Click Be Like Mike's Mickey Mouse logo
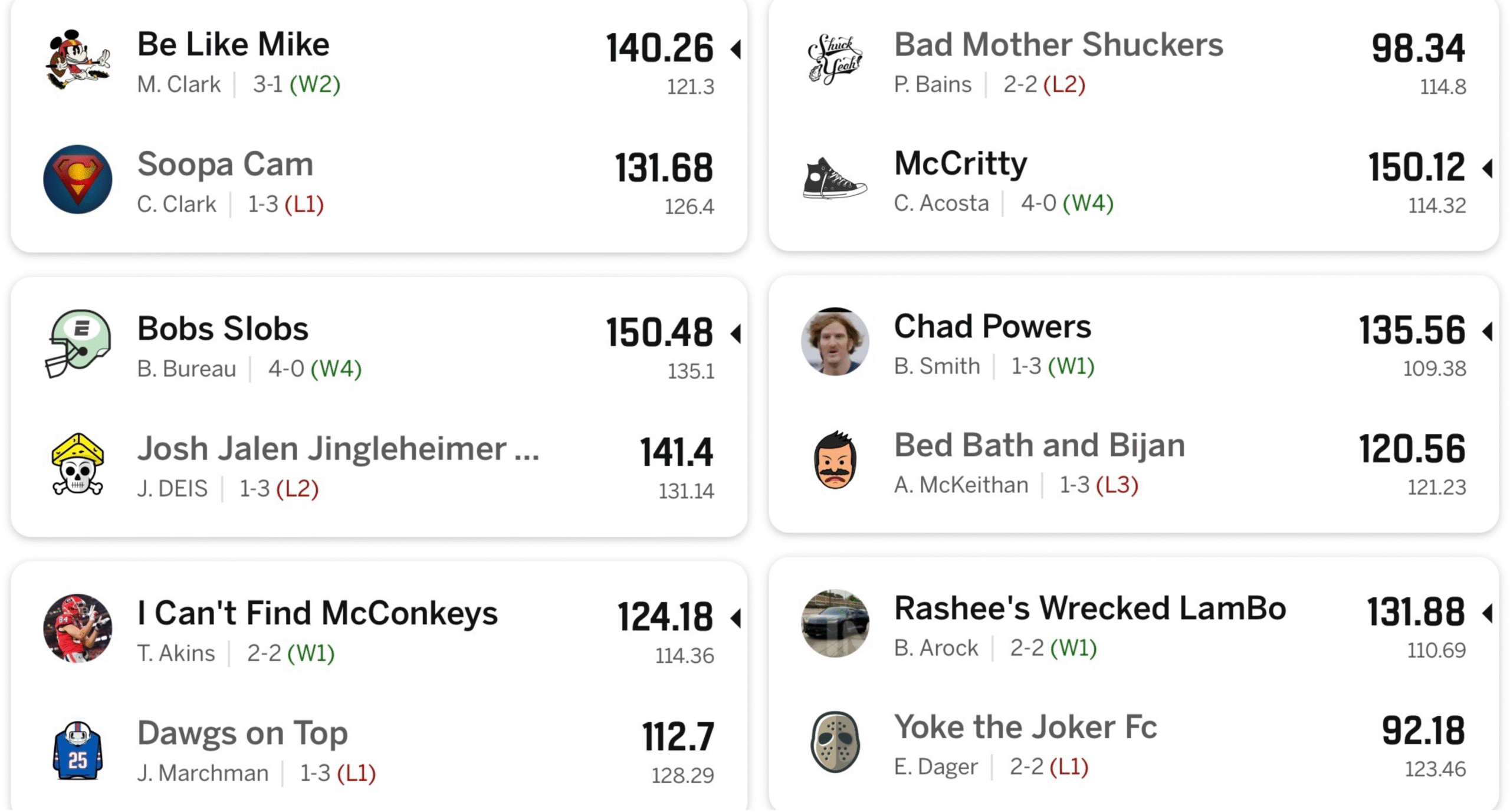 tap(78, 60)
